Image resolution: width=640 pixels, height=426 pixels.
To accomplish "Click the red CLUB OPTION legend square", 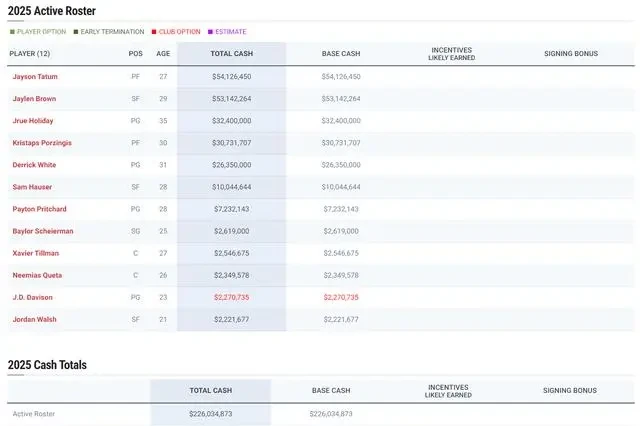I will (154, 32).
